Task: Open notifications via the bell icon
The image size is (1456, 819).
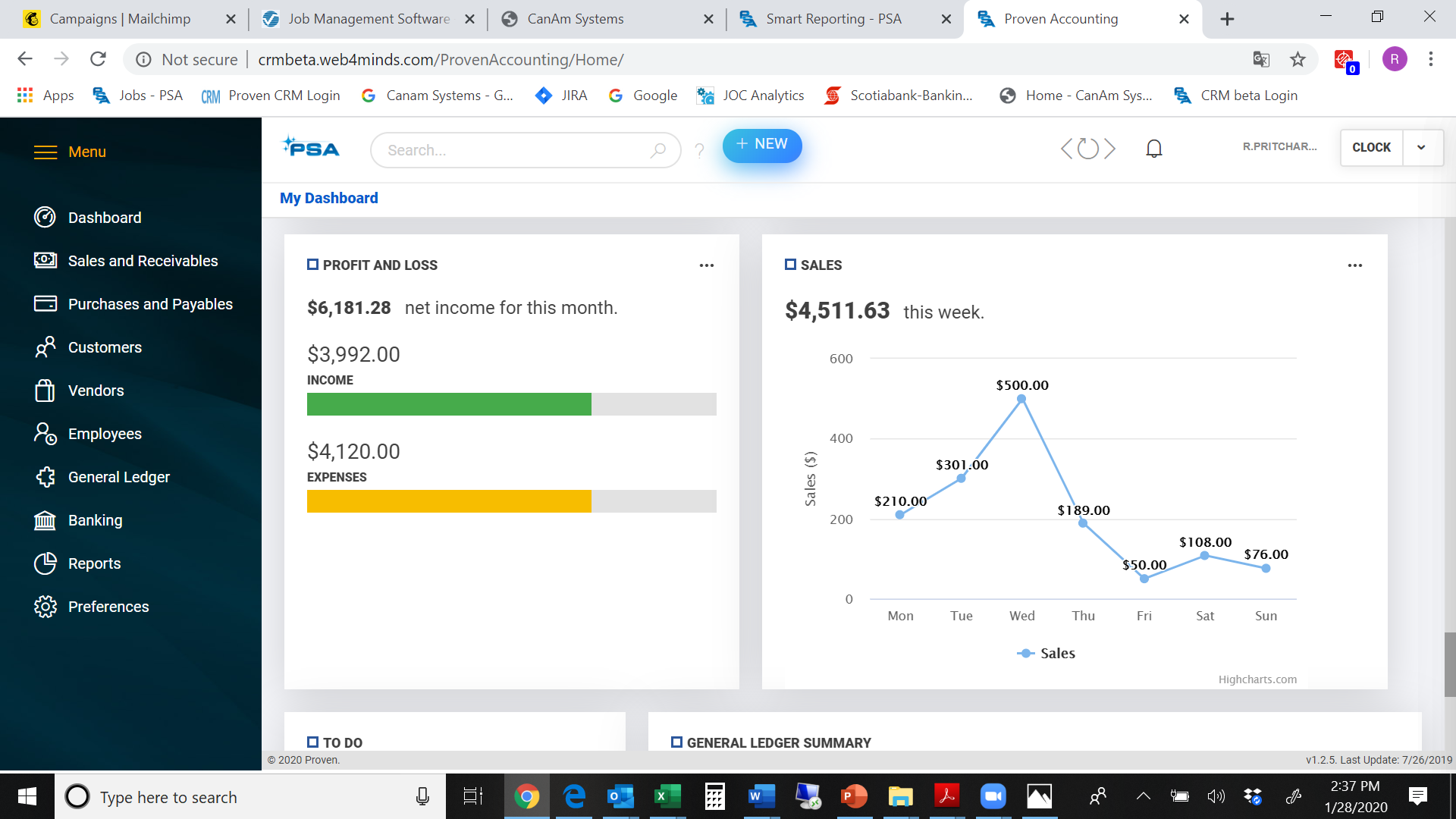Action: [x=1153, y=148]
